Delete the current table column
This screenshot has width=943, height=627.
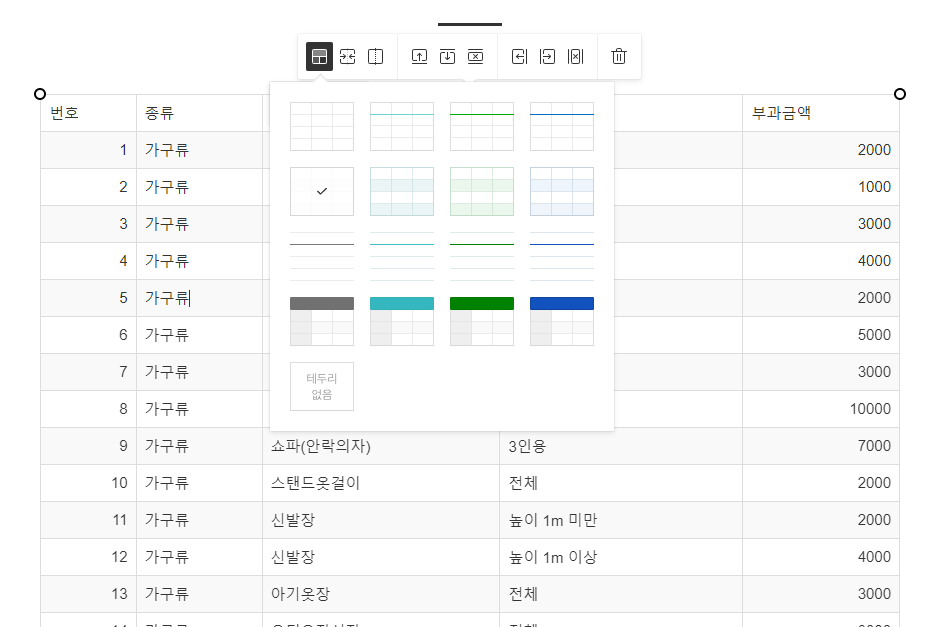point(575,56)
